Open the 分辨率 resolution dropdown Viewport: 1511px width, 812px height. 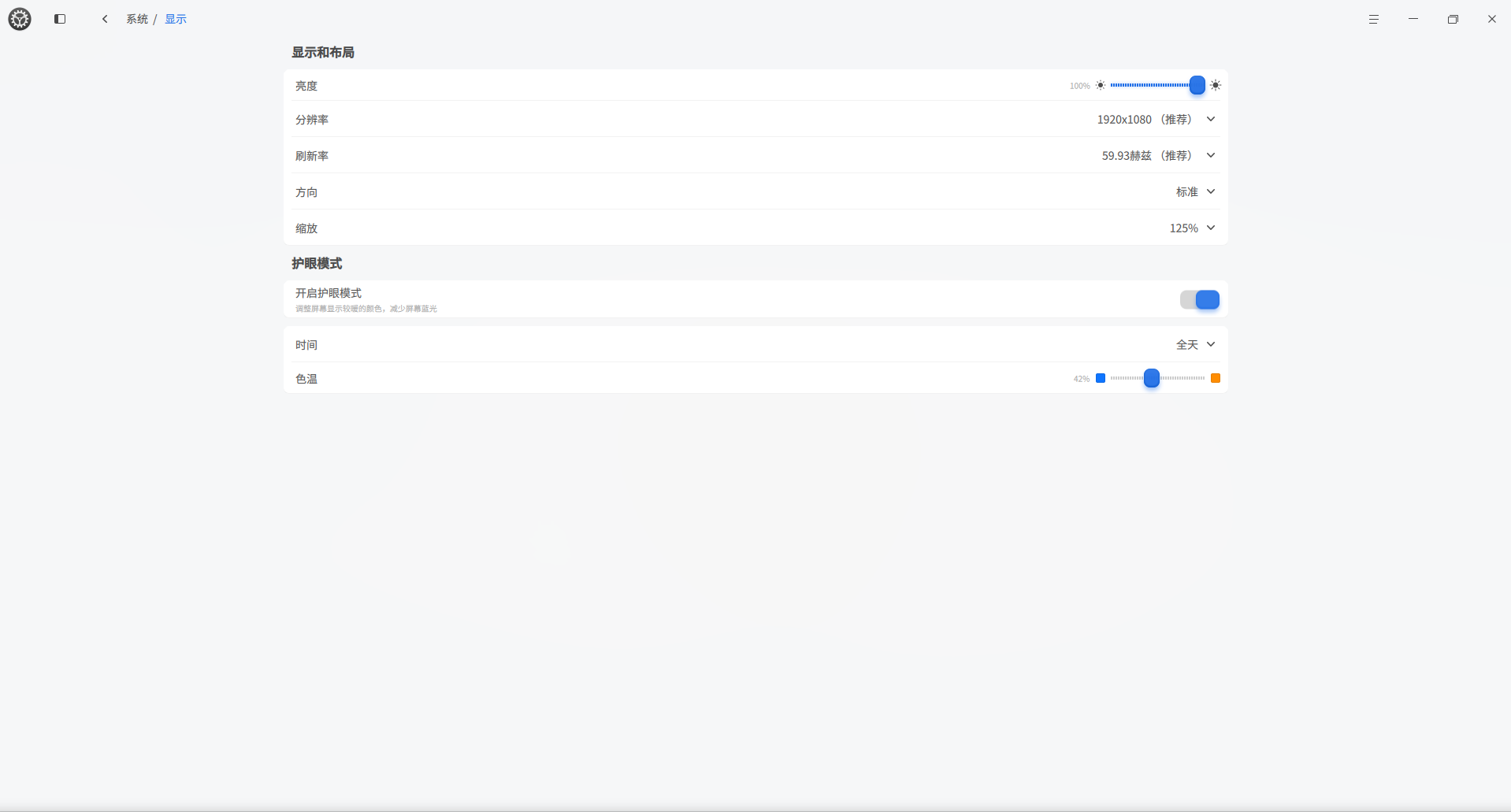click(1210, 119)
